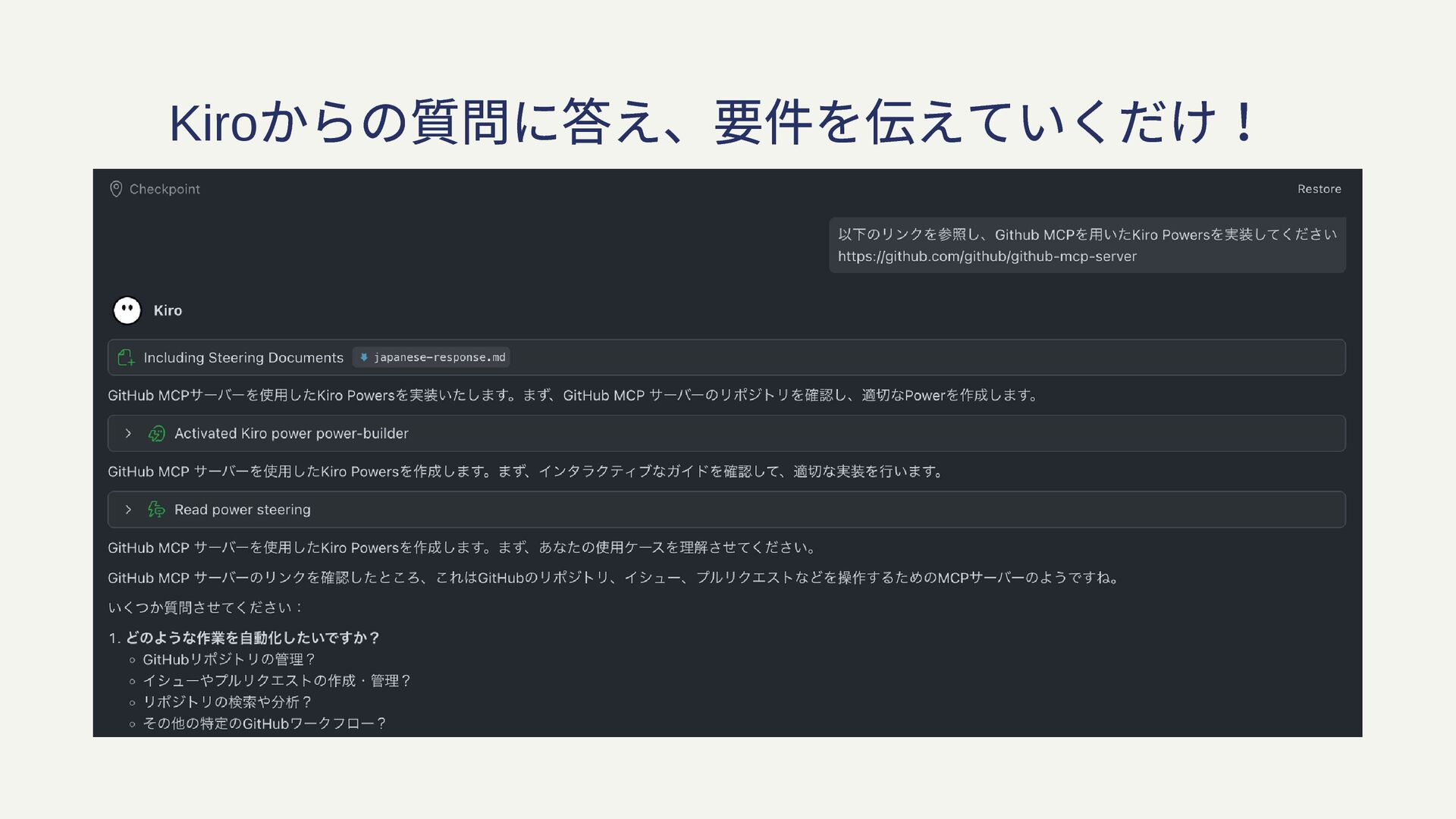This screenshot has width=1456, height=819.
Task: Click the bold question one heading
Action: tap(252, 638)
